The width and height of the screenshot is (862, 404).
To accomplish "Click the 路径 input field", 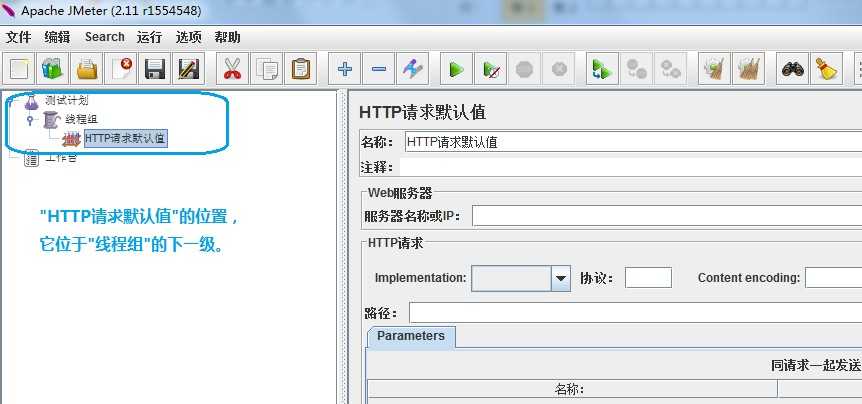I will 636,313.
